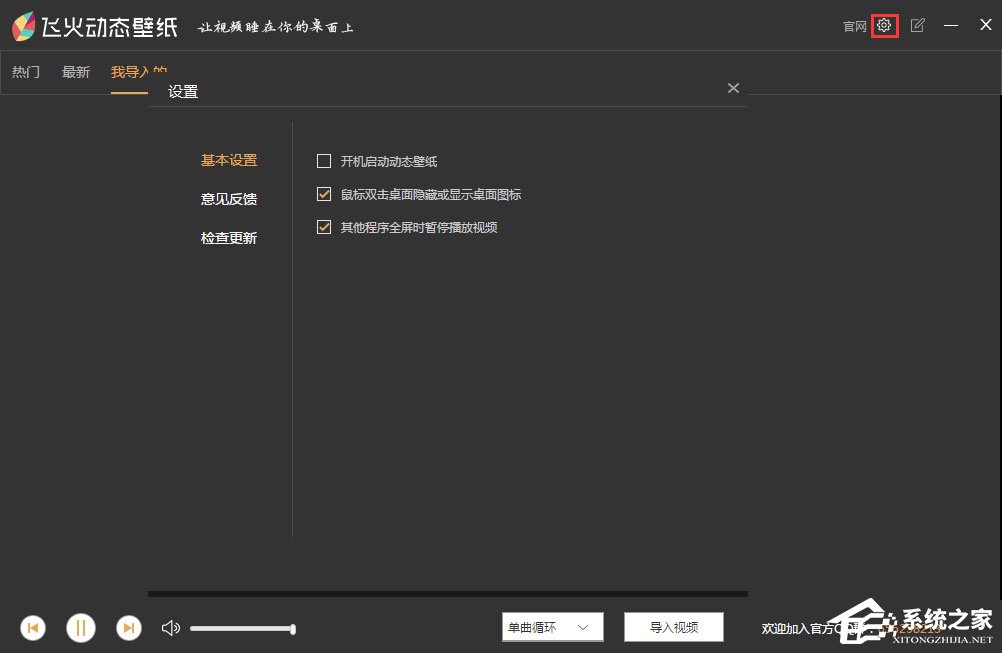Open 意见反馈 settings section
The height and width of the screenshot is (653, 1002).
(229, 199)
